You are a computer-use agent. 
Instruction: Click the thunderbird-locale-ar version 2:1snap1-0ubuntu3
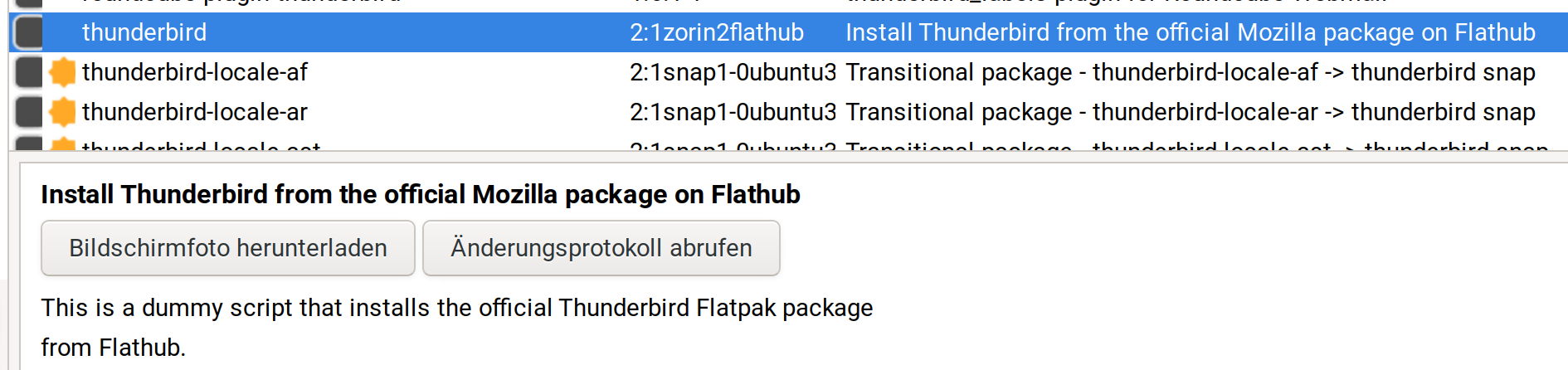coord(733,112)
